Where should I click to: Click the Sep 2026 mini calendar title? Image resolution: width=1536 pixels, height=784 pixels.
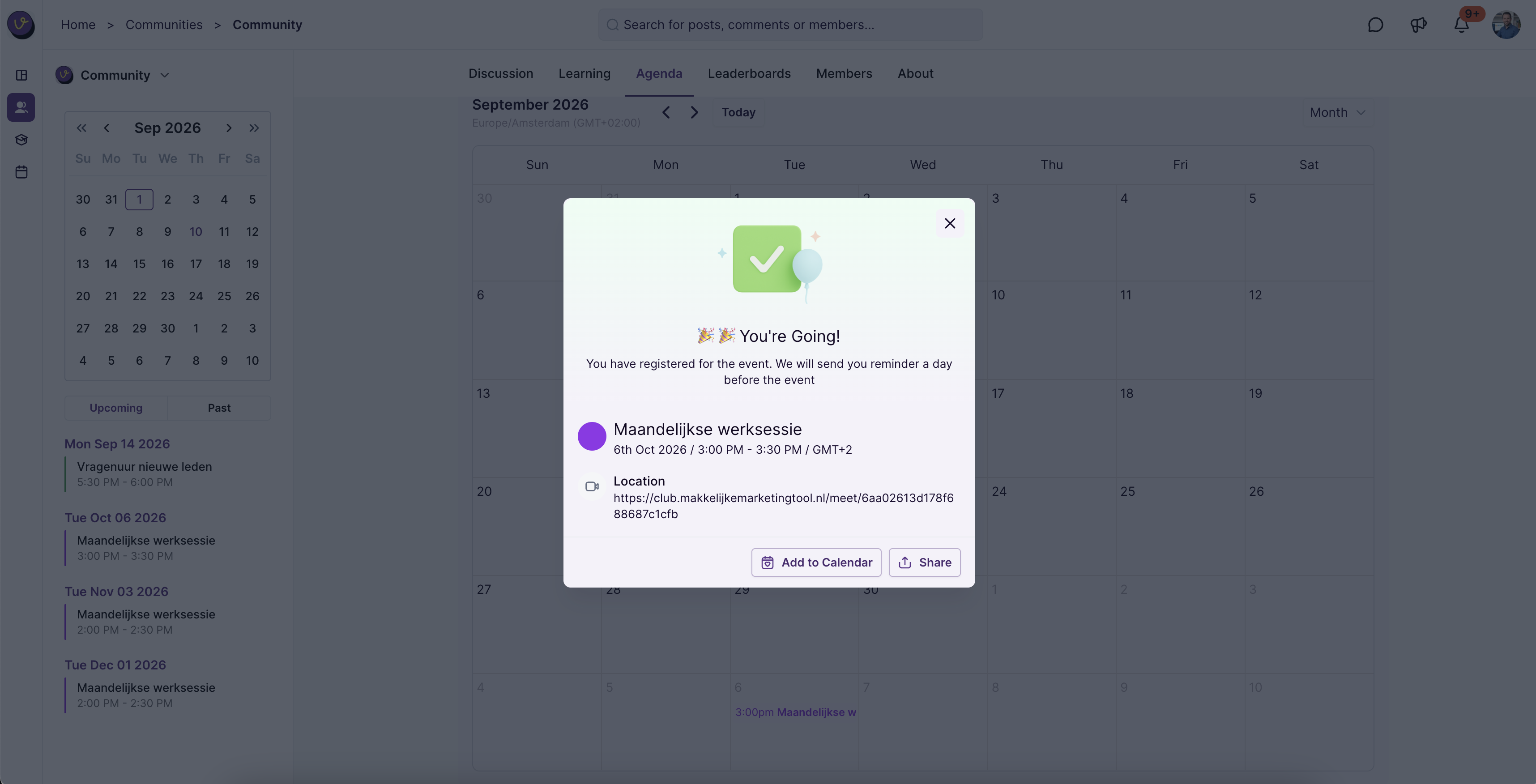point(167,128)
